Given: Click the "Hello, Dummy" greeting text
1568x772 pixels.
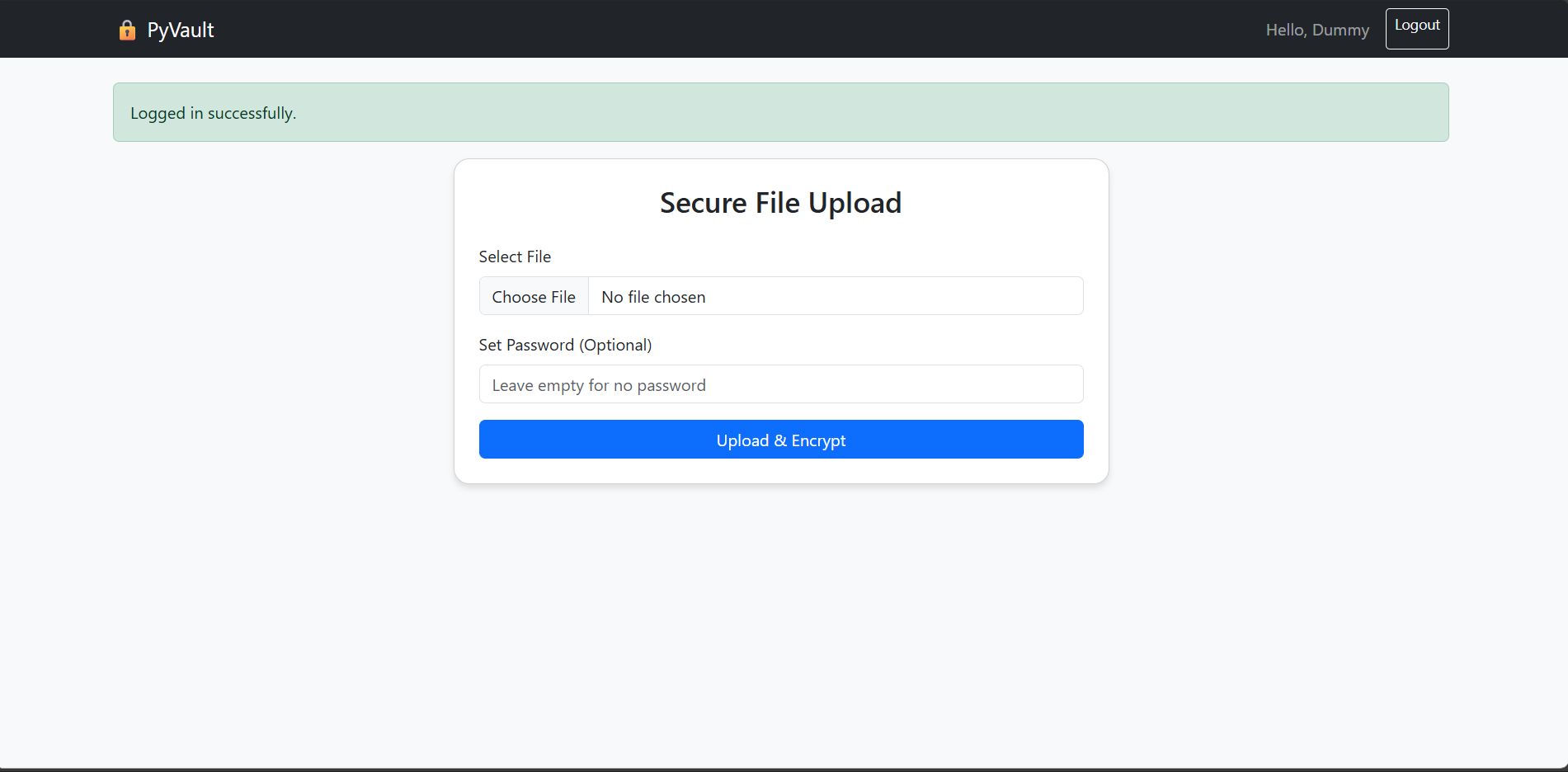Looking at the screenshot, I should pyautogui.click(x=1316, y=31).
